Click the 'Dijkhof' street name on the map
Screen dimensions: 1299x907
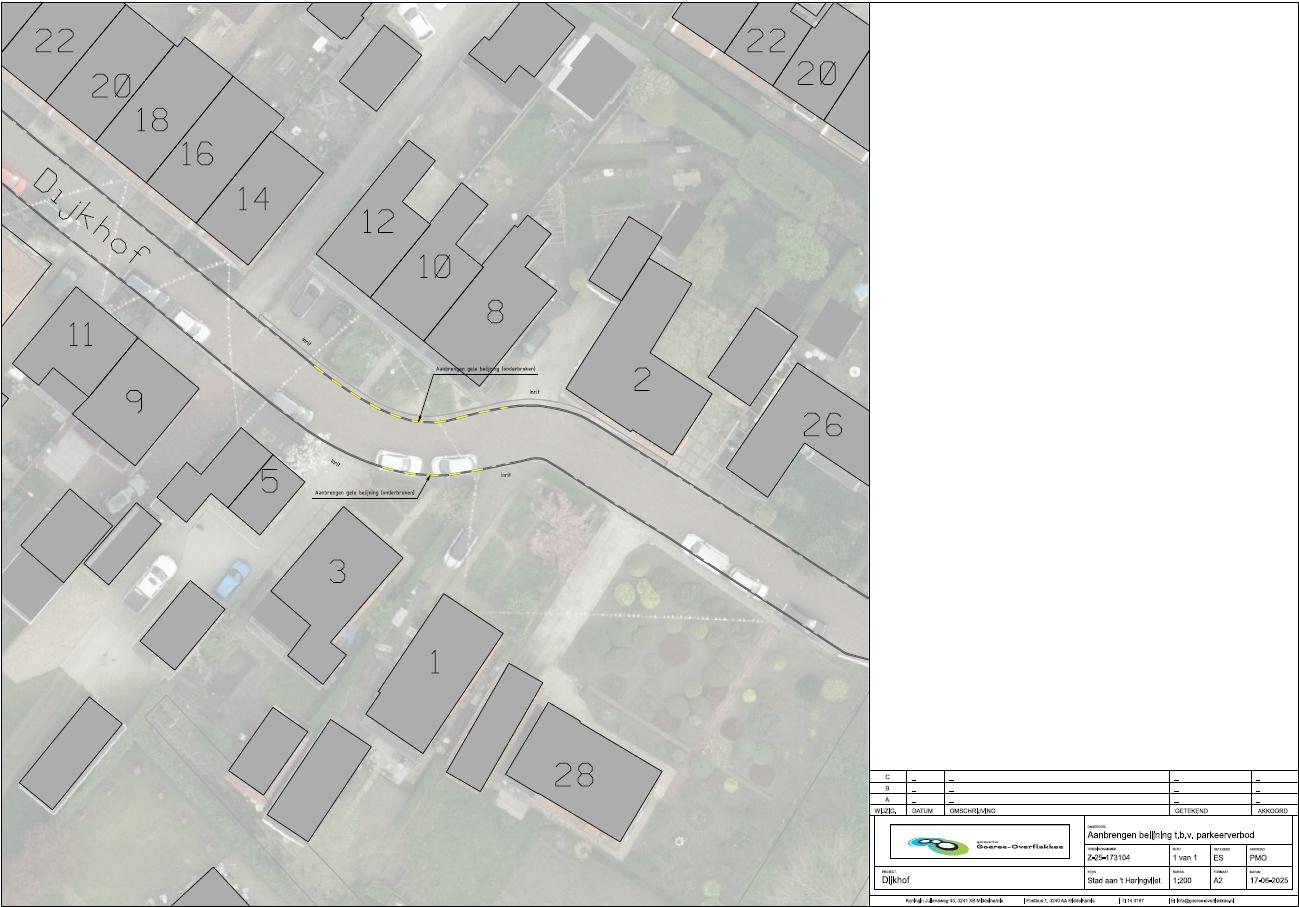click(x=91, y=217)
